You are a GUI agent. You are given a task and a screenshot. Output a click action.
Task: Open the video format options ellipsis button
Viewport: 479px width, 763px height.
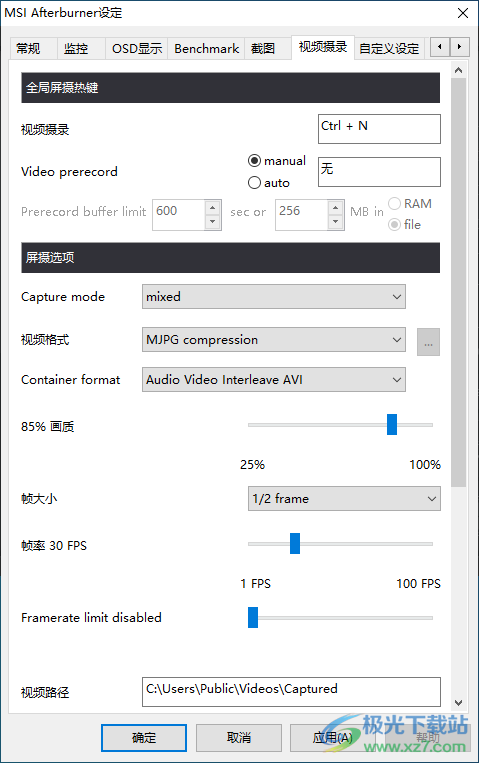coord(428,342)
